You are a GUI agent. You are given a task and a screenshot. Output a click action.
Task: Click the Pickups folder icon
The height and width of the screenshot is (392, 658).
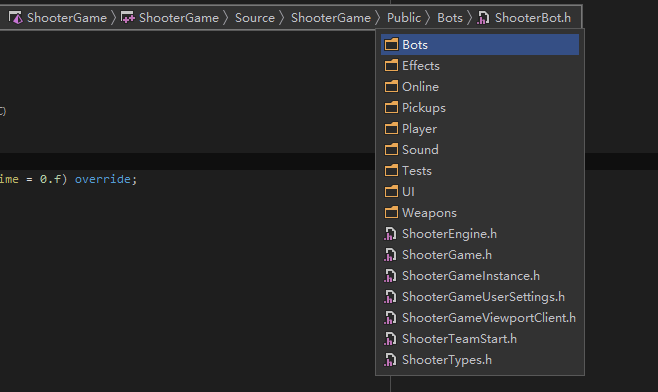(x=391, y=107)
